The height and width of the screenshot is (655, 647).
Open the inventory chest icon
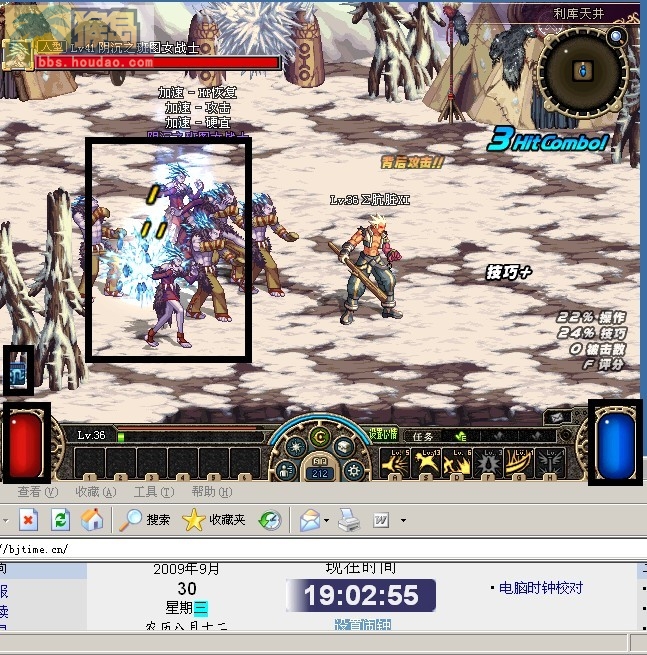(344, 447)
